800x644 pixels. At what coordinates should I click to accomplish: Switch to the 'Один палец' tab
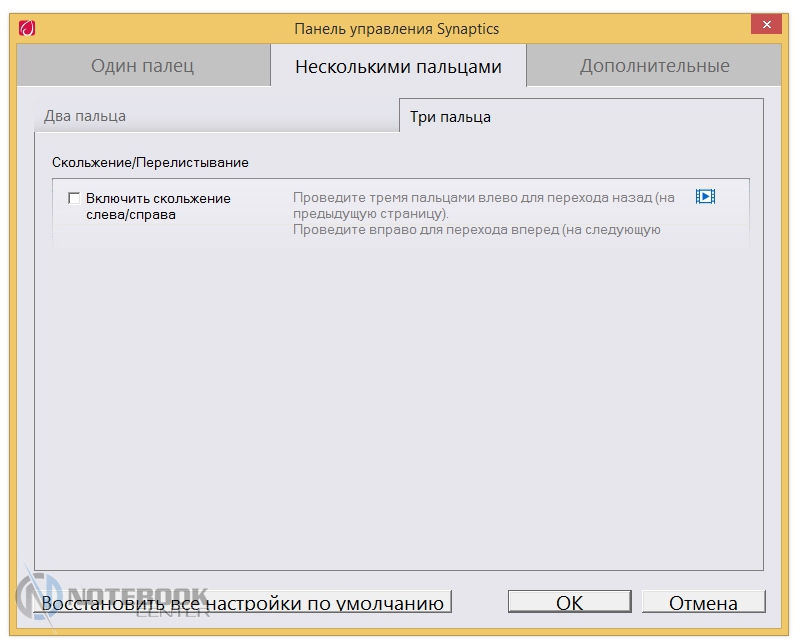tap(143, 65)
